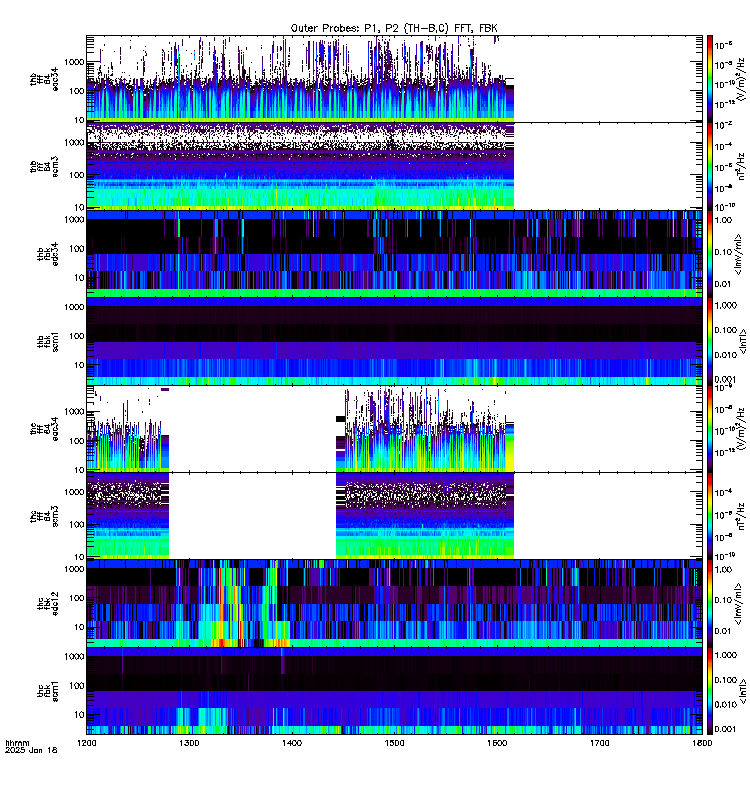Click the color bar of thb fbk scm1 panel

710,341
